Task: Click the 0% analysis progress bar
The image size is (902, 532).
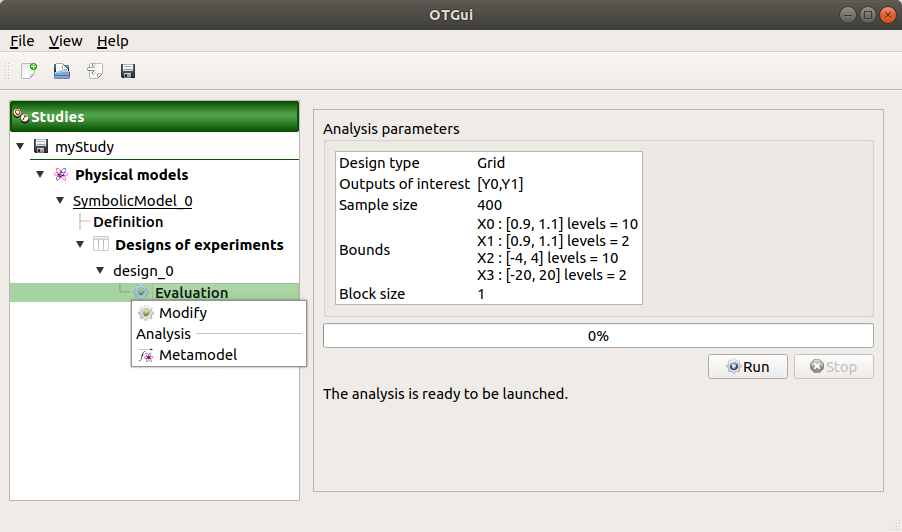Action: pyautogui.click(x=597, y=336)
